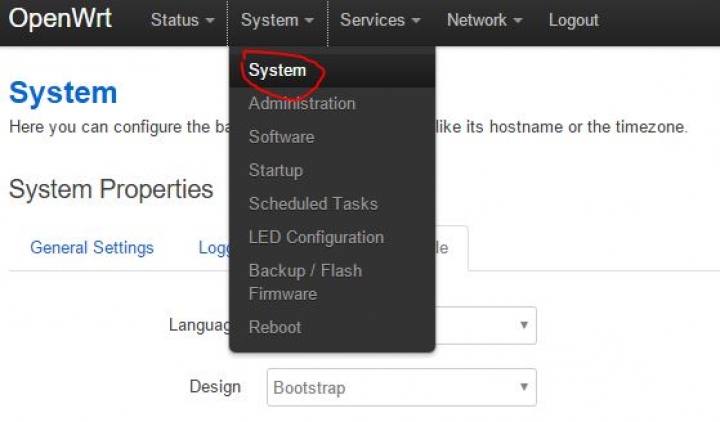Open the Administration menu entry
This screenshot has width=720, height=422.
[x=332, y=103]
